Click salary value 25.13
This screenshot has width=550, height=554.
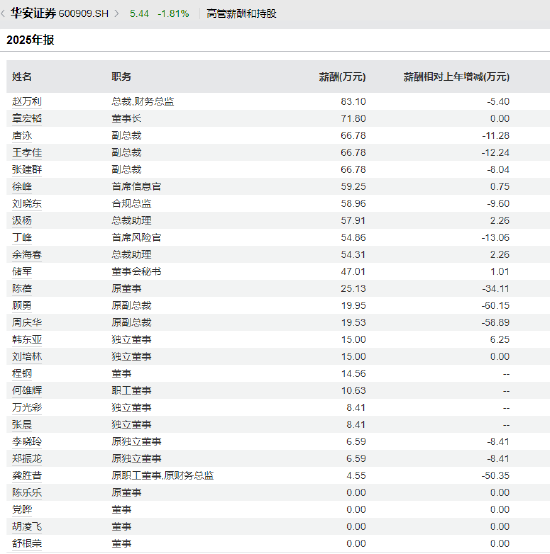tap(353, 288)
